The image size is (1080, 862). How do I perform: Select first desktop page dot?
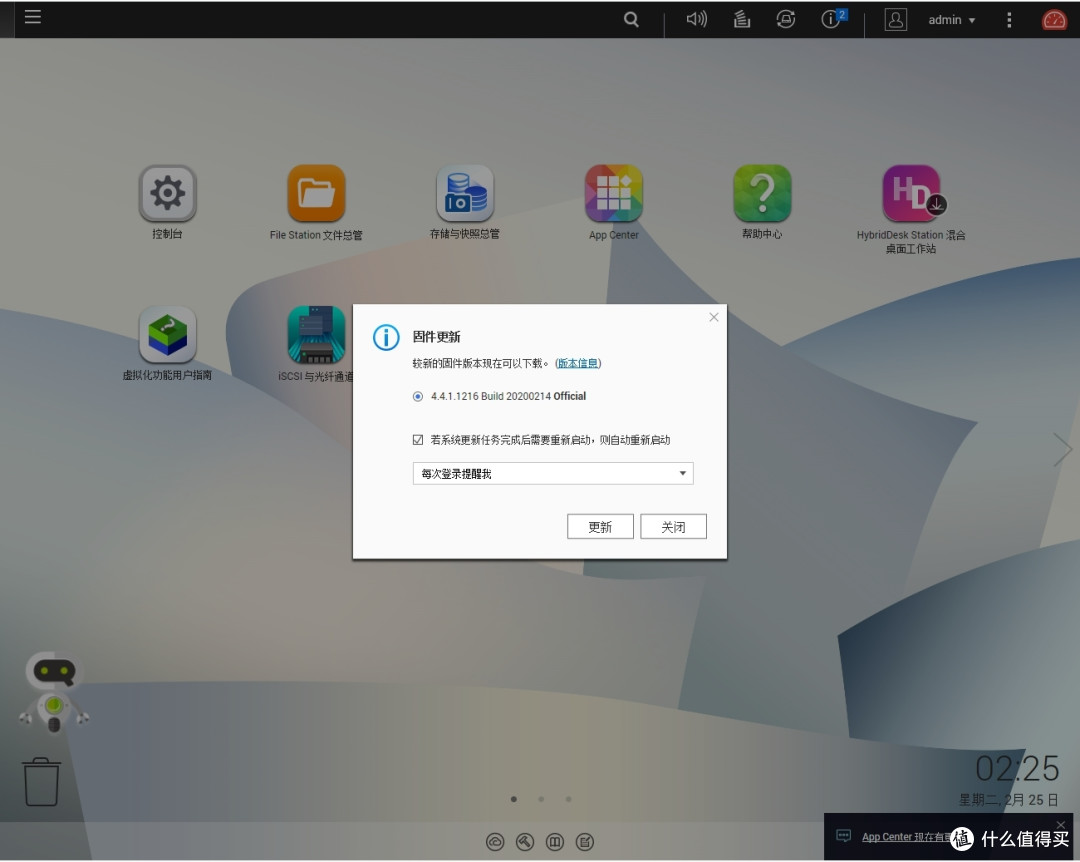click(x=514, y=799)
